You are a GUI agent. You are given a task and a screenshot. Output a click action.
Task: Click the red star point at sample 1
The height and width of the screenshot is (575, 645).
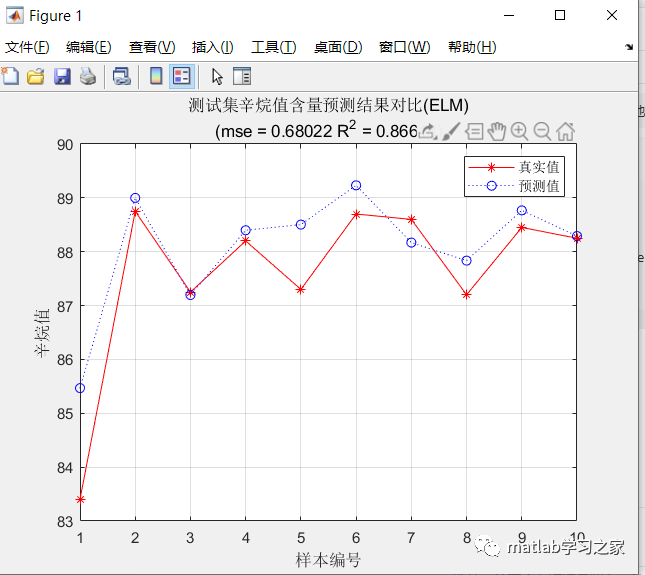(80, 500)
